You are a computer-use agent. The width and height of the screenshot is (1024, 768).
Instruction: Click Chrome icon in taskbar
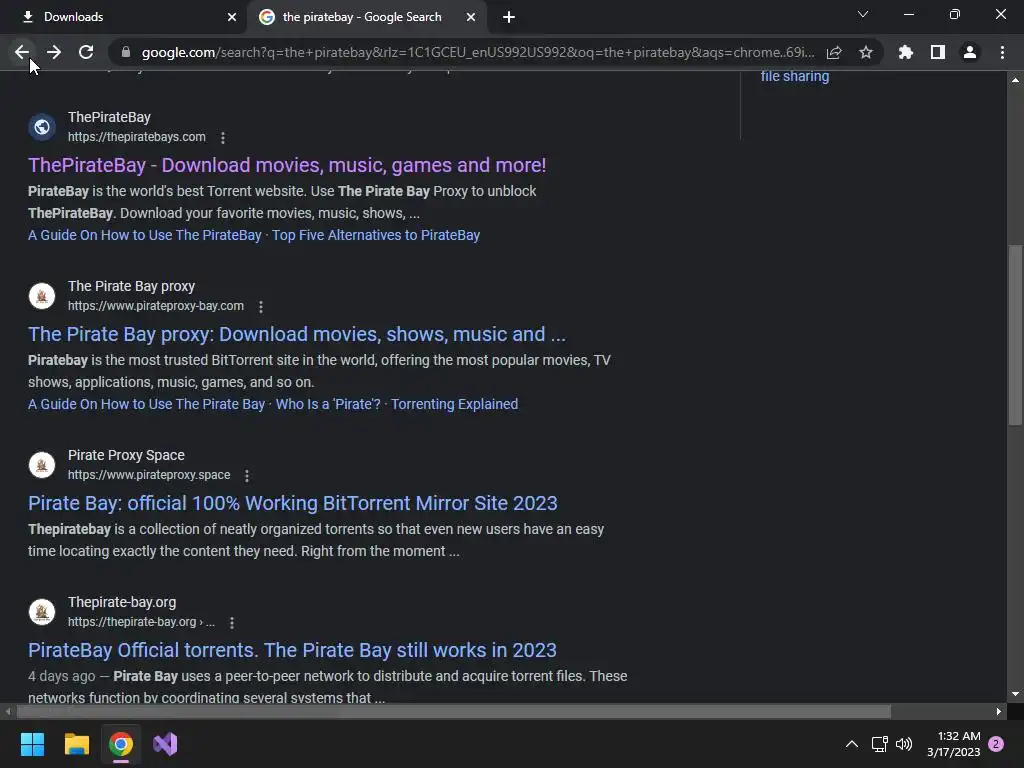[x=121, y=744]
